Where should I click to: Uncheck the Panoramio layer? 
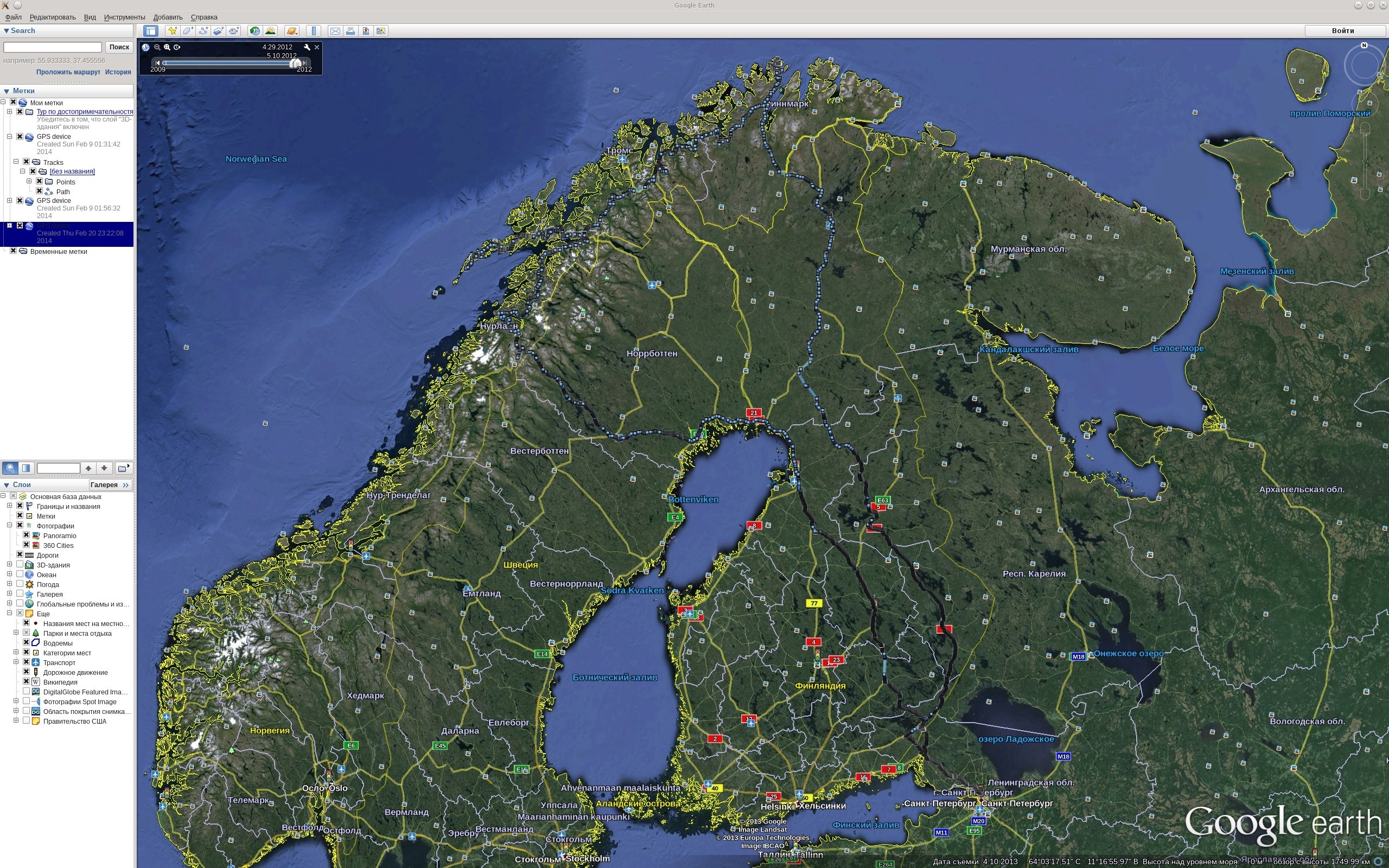pyautogui.click(x=27, y=535)
